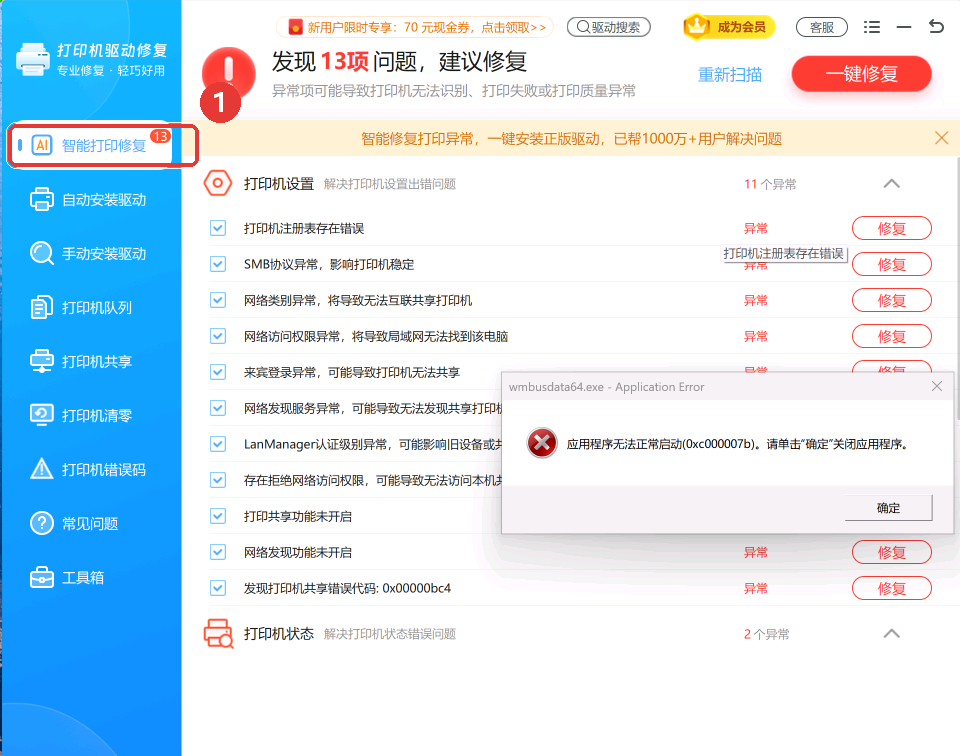Uncheck 网络发现服务异常 checkbox

218,408
